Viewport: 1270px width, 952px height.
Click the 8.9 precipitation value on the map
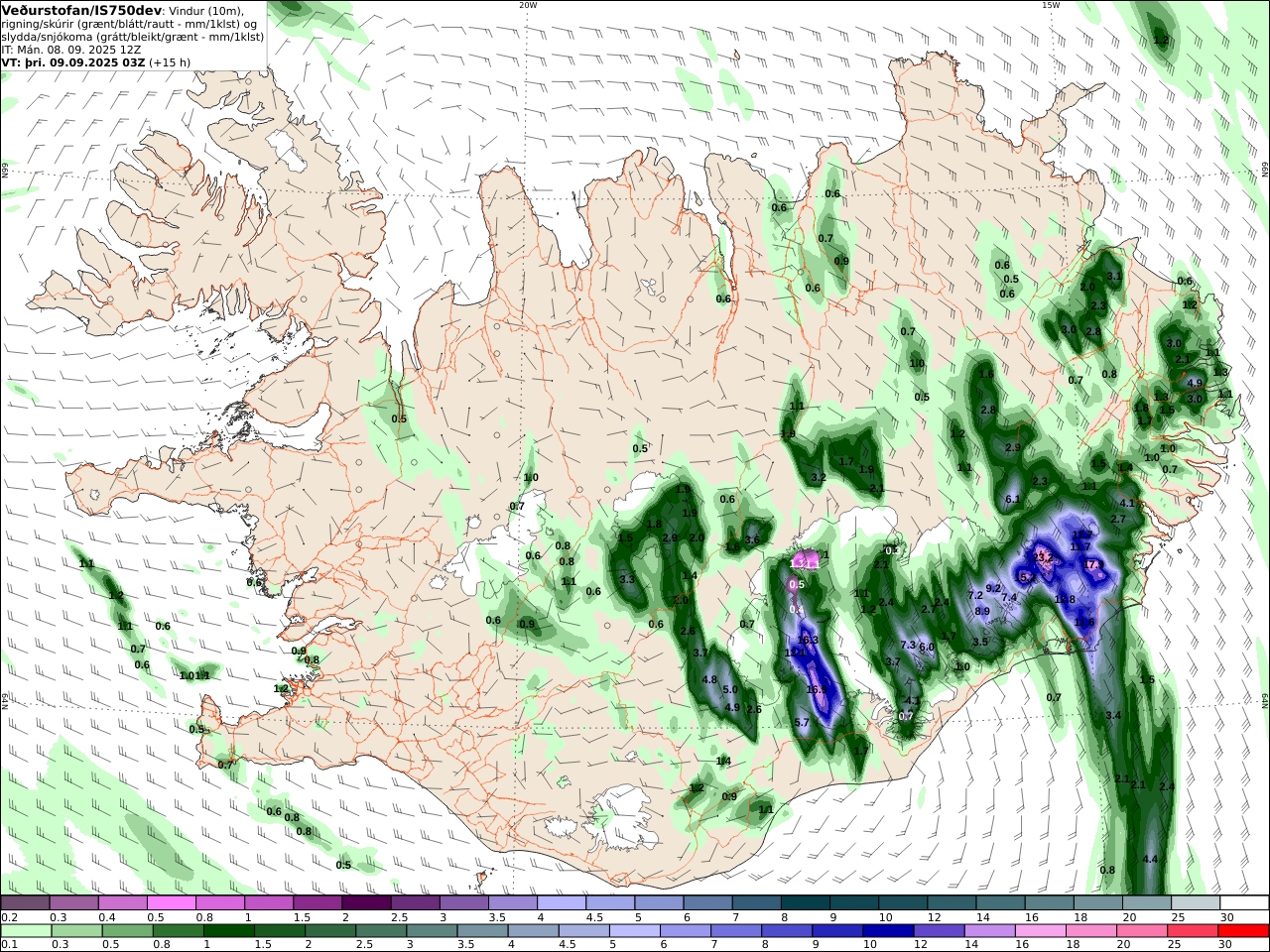tap(982, 611)
